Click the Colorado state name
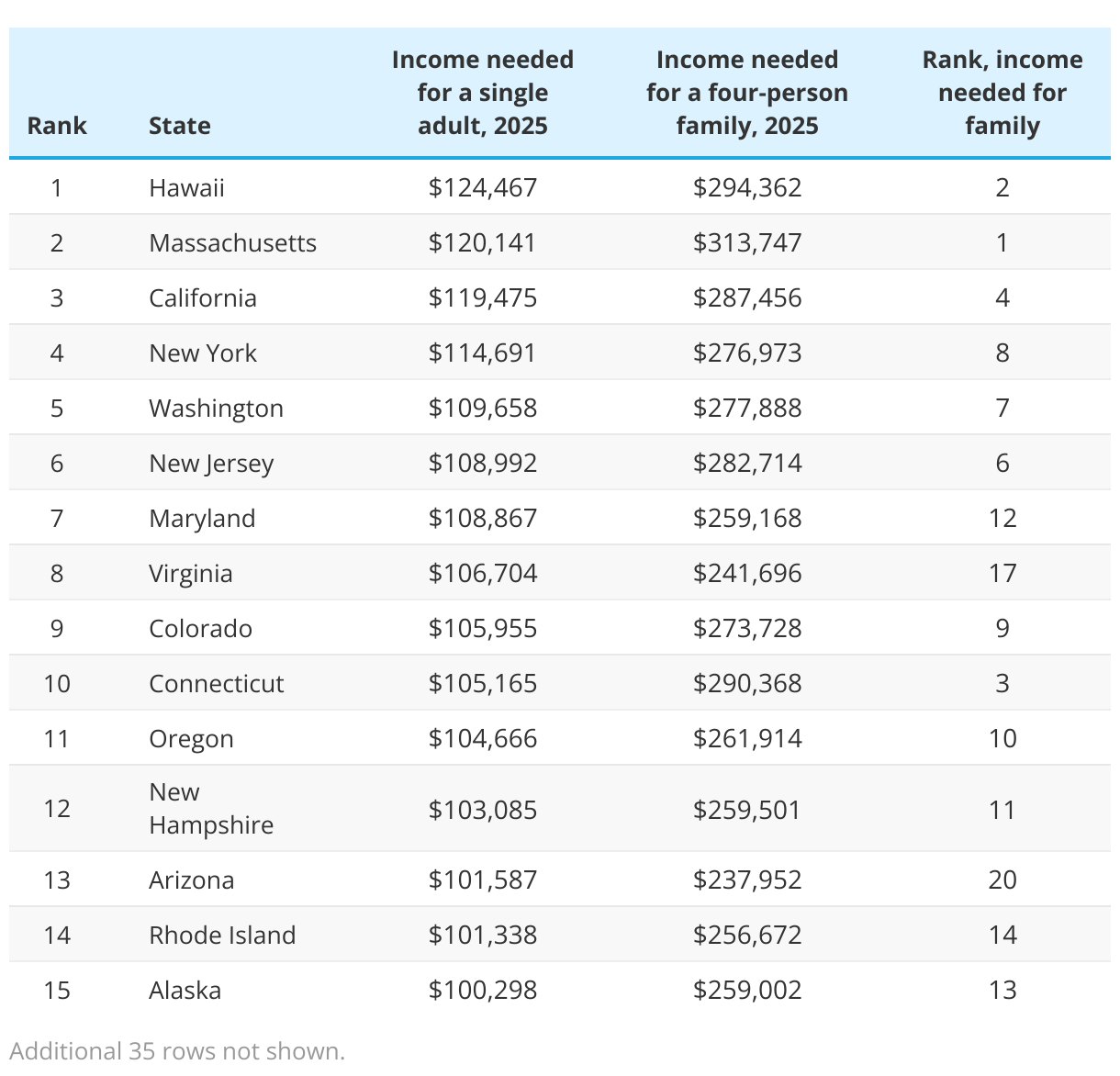This screenshot has height=1076, width=1120. click(200, 628)
